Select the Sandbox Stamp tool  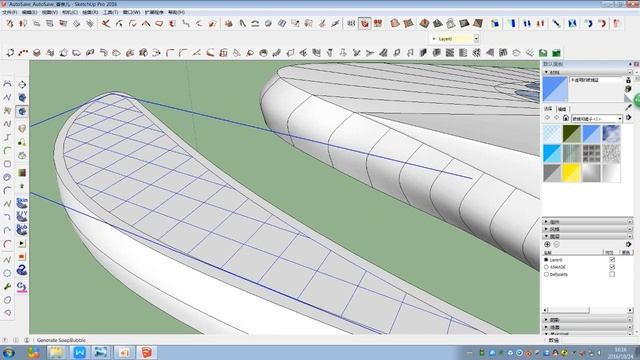click(438, 23)
